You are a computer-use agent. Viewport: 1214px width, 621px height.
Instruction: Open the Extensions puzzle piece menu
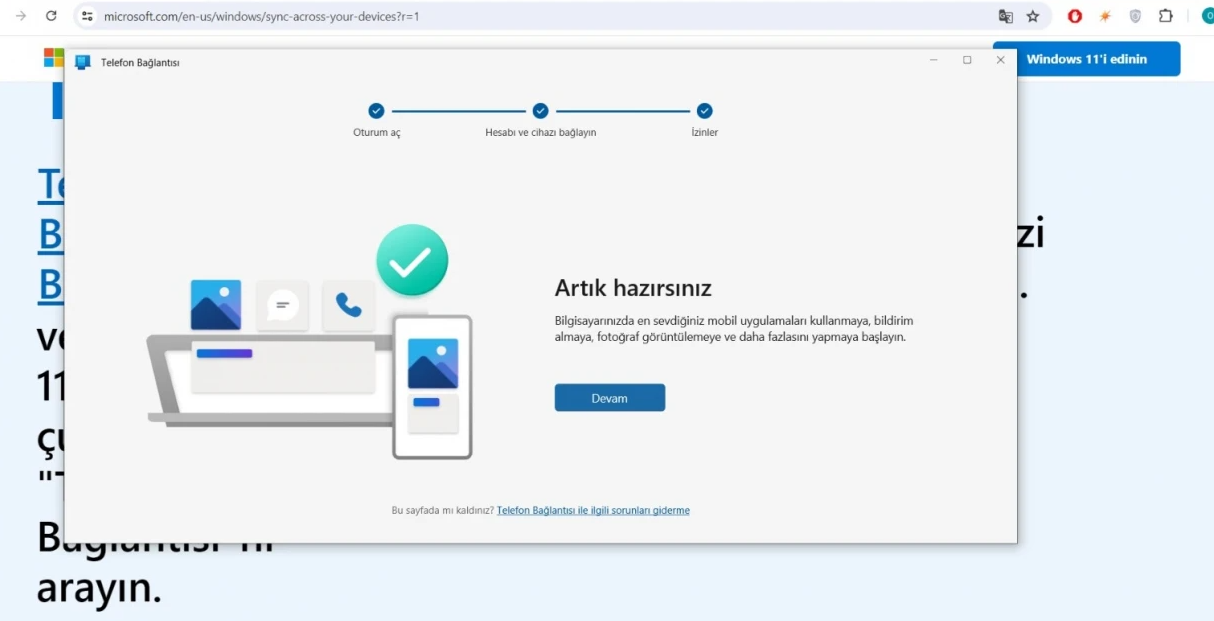pos(1165,16)
